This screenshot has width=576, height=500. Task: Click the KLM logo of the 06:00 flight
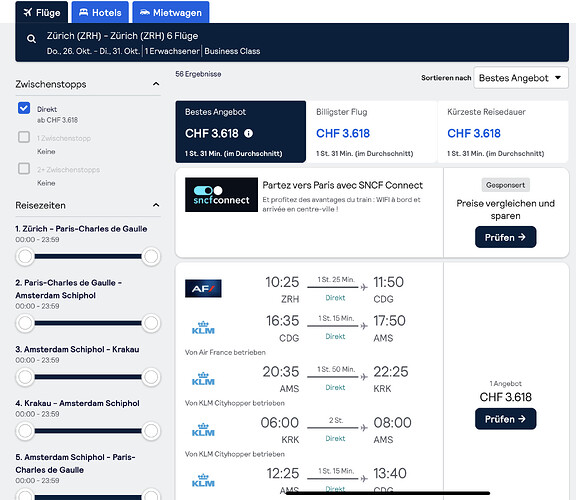click(x=203, y=429)
